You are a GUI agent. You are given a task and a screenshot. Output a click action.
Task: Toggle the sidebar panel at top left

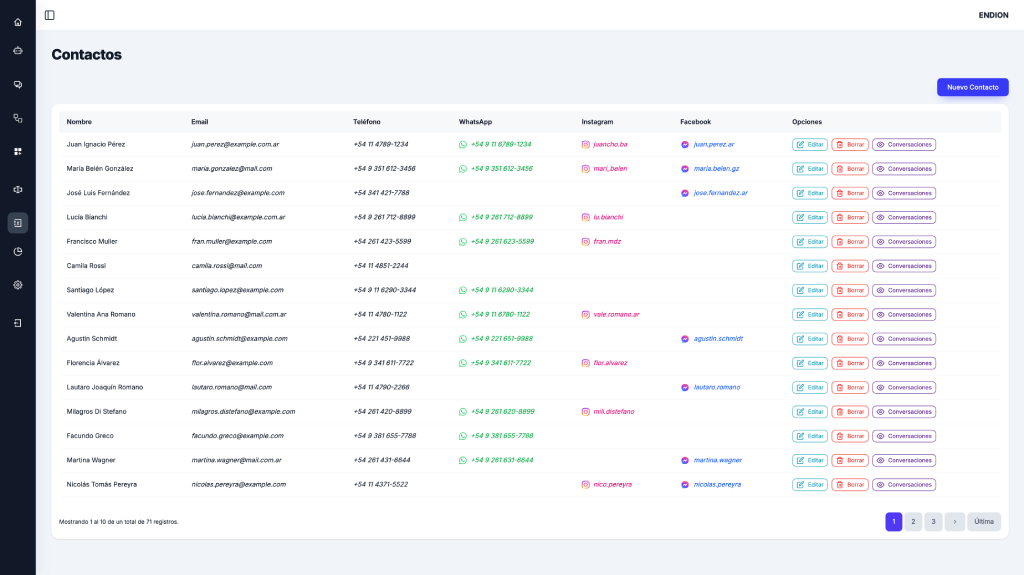tap(50, 15)
